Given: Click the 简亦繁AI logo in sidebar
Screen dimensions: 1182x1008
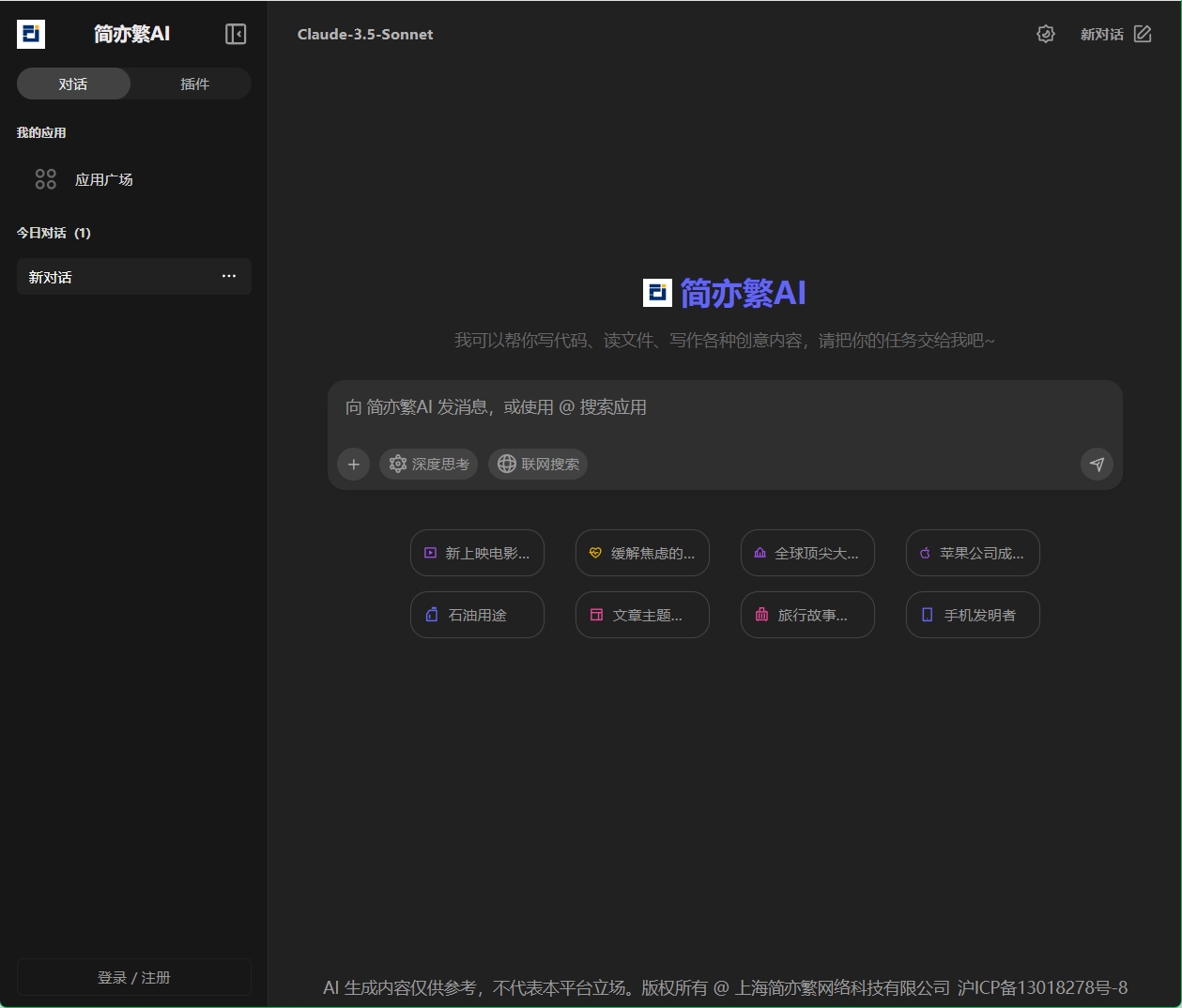Looking at the screenshot, I should click(x=31, y=34).
